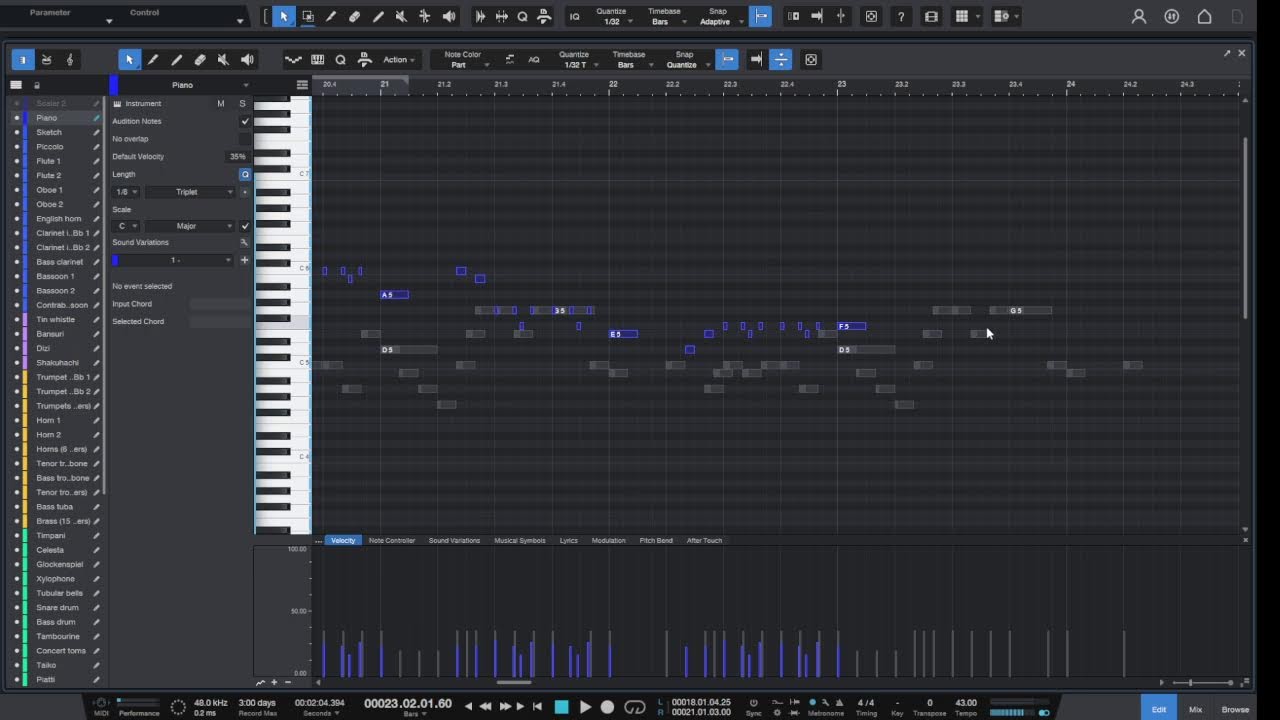Image resolution: width=1280 pixels, height=720 pixels.
Task: Toggle the Audition Notes checkbox
Action: 245,121
